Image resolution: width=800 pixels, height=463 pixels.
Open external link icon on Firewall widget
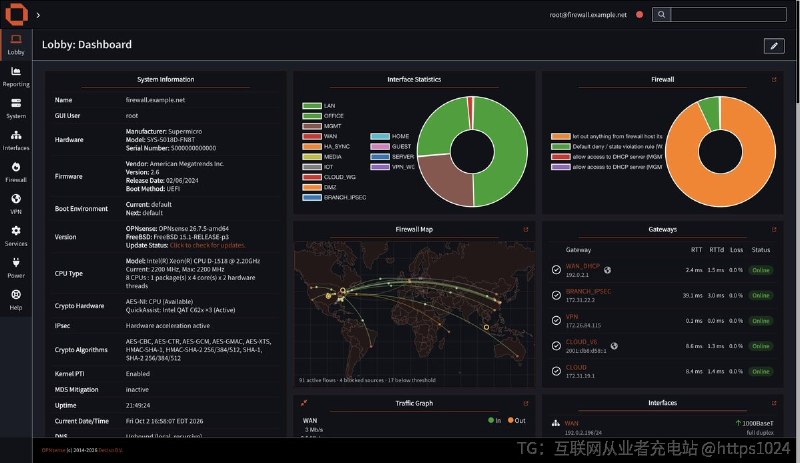click(774, 80)
